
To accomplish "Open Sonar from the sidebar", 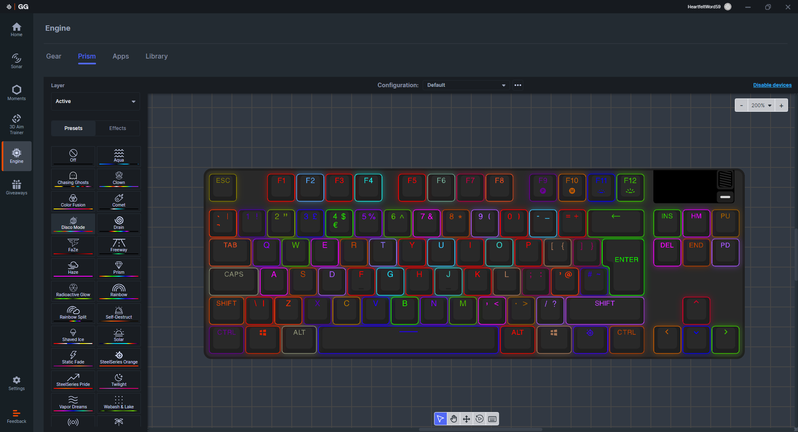I will 16,61.
